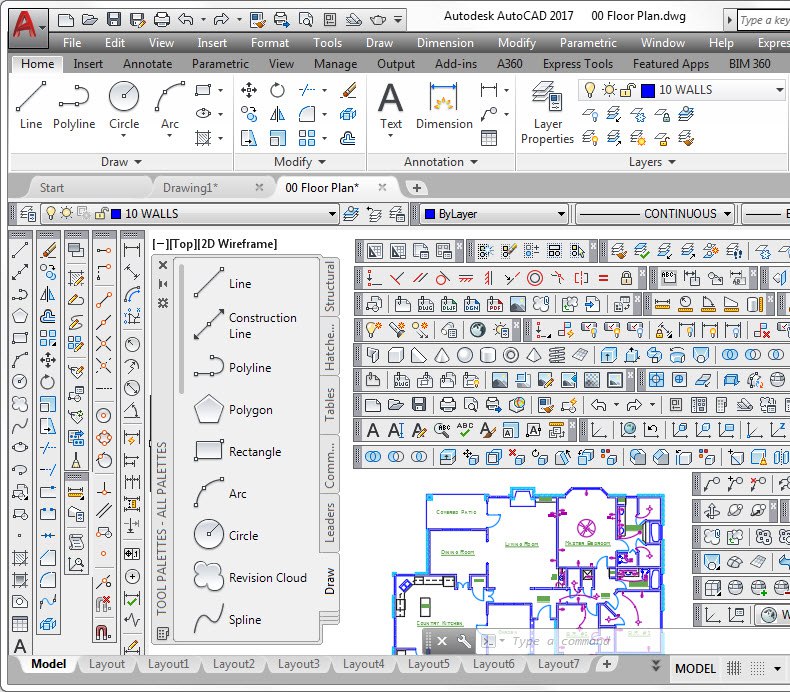
Task: Click palette properties gear icon
Action: click(x=163, y=303)
